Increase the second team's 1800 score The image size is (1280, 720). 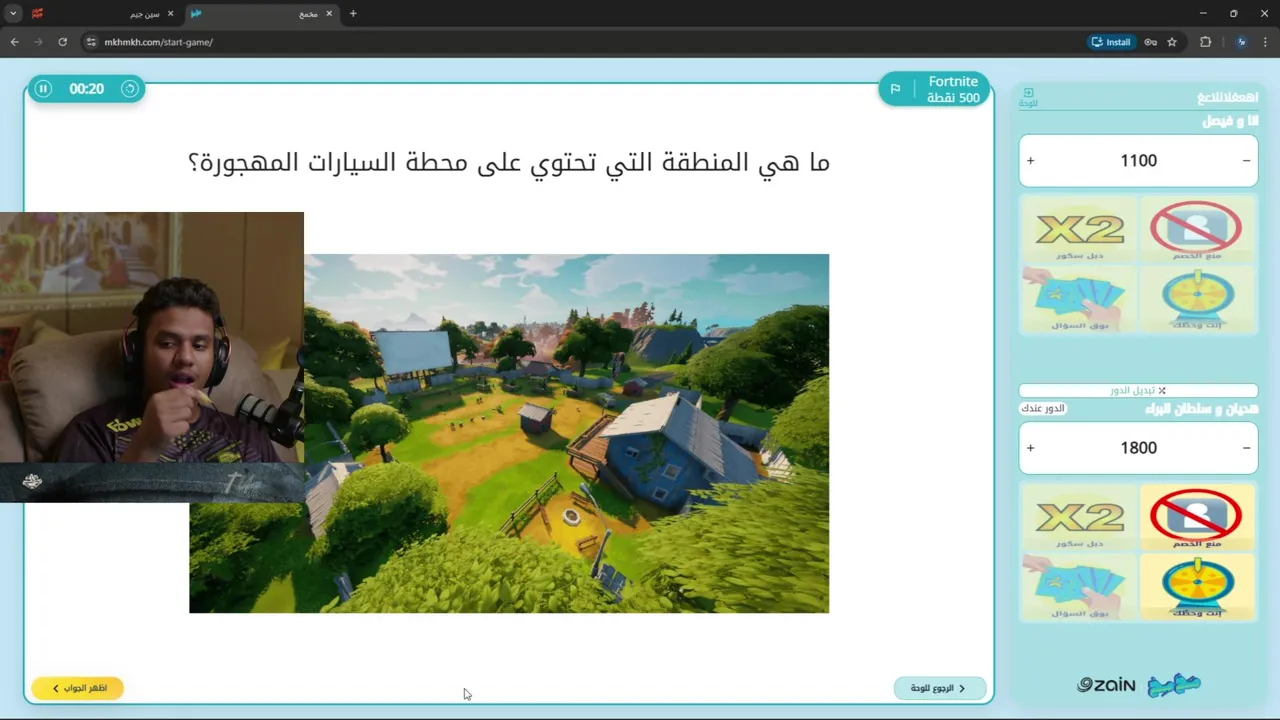point(1031,448)
